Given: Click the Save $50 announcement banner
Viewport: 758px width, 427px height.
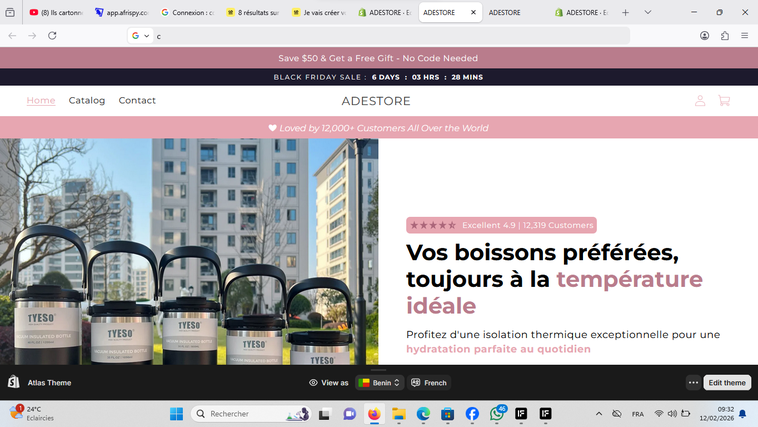Looking at the screenshot, I should pyautogui.click(x=379, y=58).
